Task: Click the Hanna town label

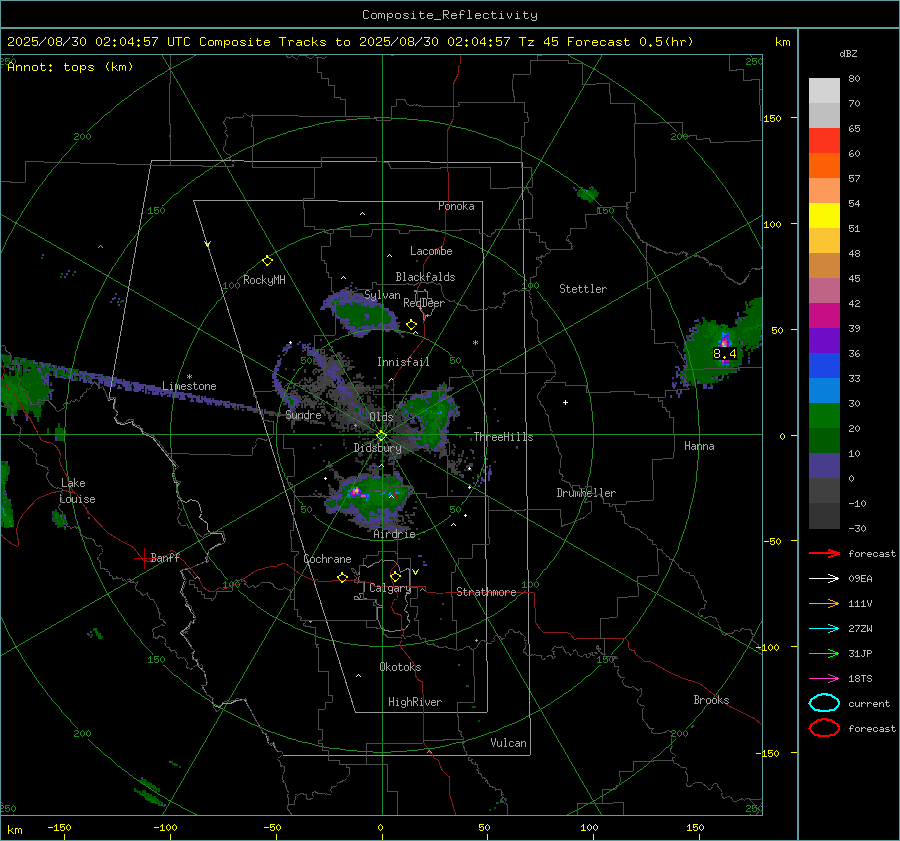Action: point(699,446)
